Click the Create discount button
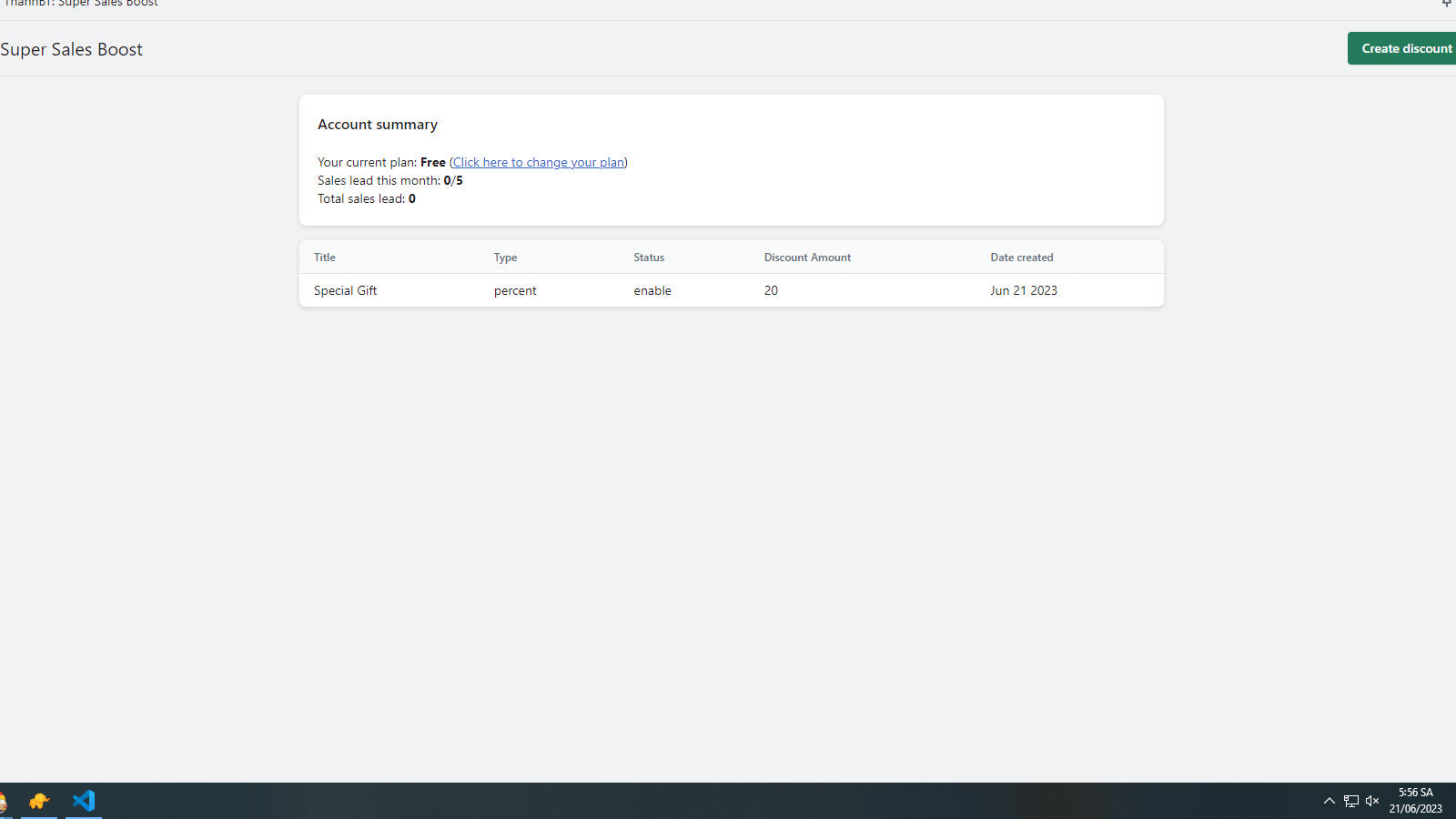Viewport: 1456px width, 819px height. (1403, 48)
